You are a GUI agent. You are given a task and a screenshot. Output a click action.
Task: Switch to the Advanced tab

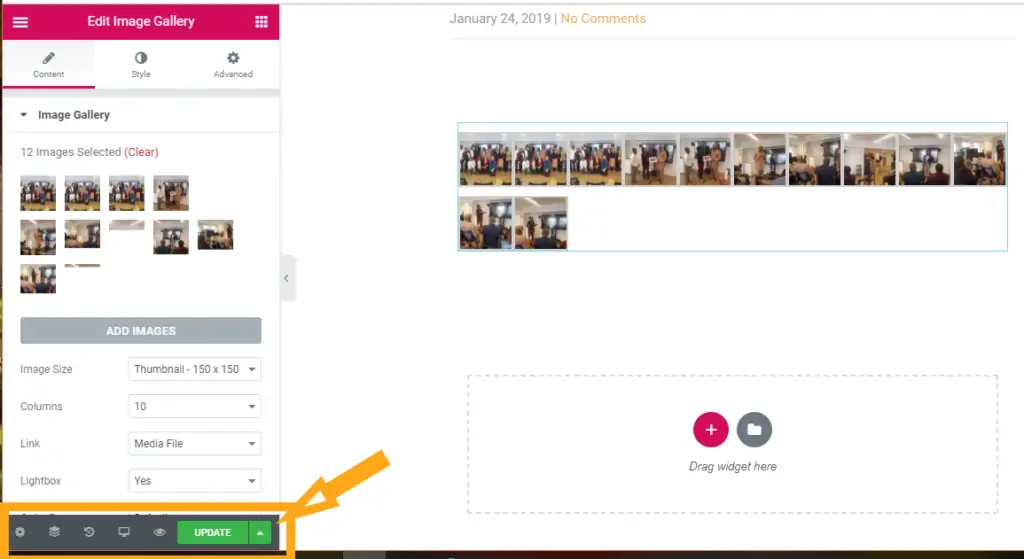tap(233, 65)
